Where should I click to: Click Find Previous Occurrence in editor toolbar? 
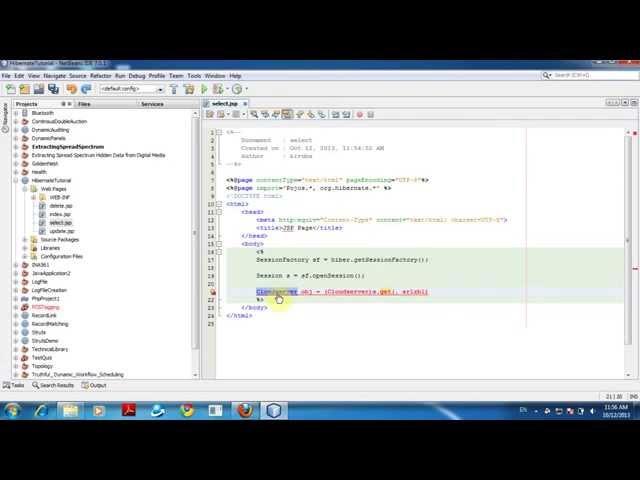tap(265, 115)
